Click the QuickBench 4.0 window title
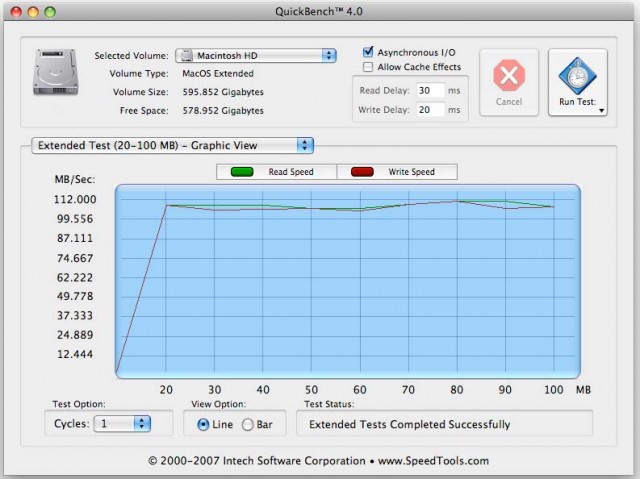 click(x=319, y=11)
